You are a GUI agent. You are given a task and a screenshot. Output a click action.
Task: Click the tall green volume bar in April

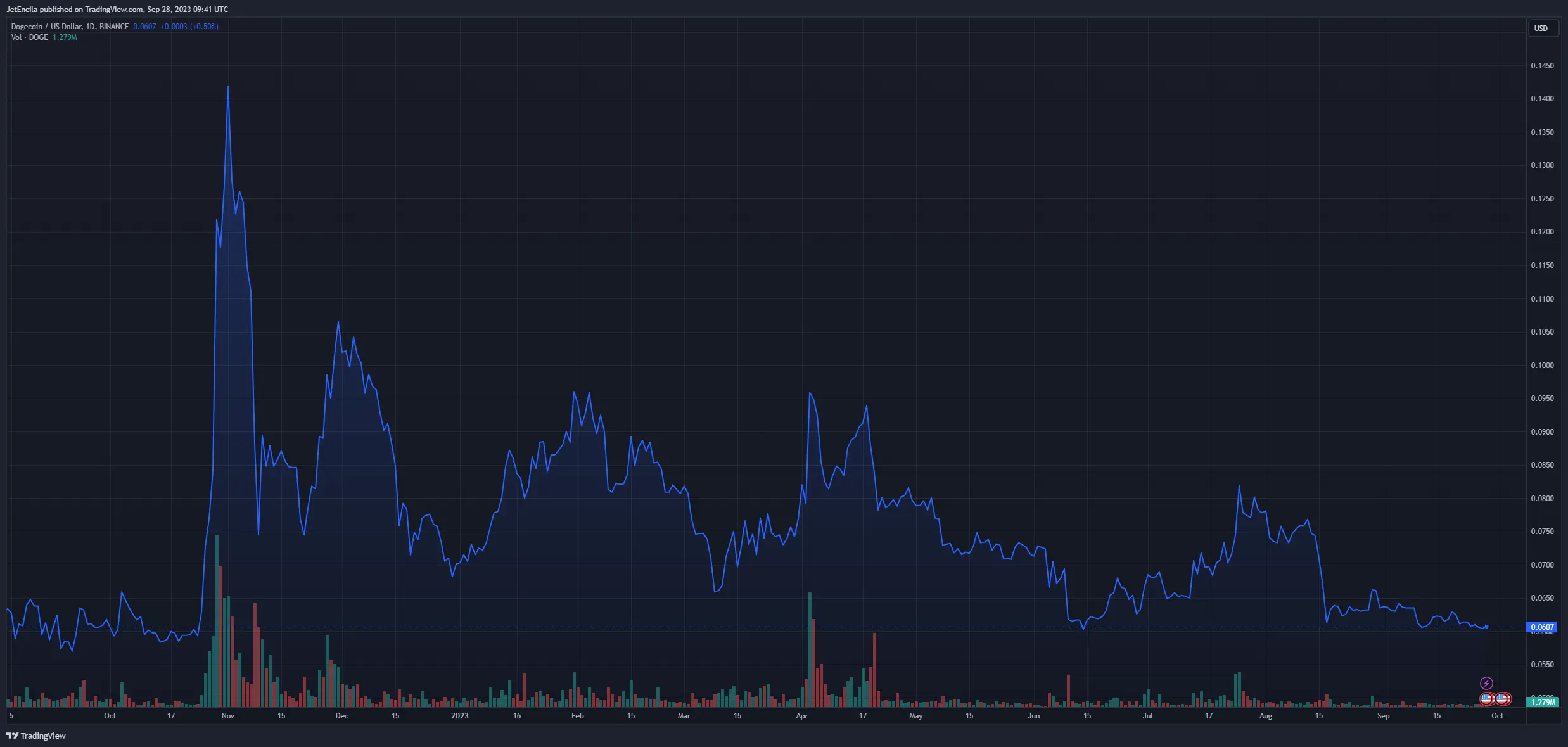click(x=810, y=649)
